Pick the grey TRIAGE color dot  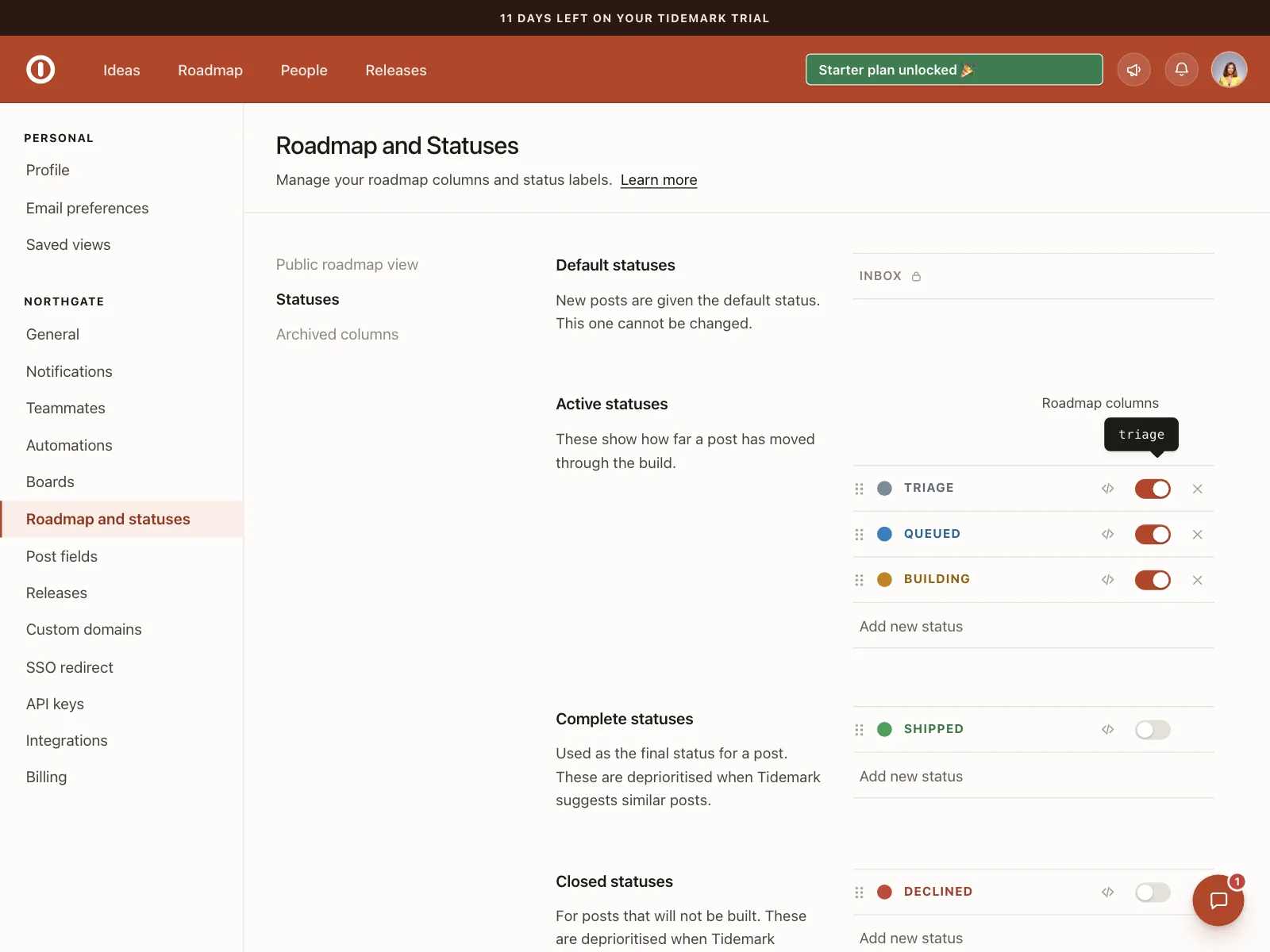pyautogui.click(x=884, y=489)
